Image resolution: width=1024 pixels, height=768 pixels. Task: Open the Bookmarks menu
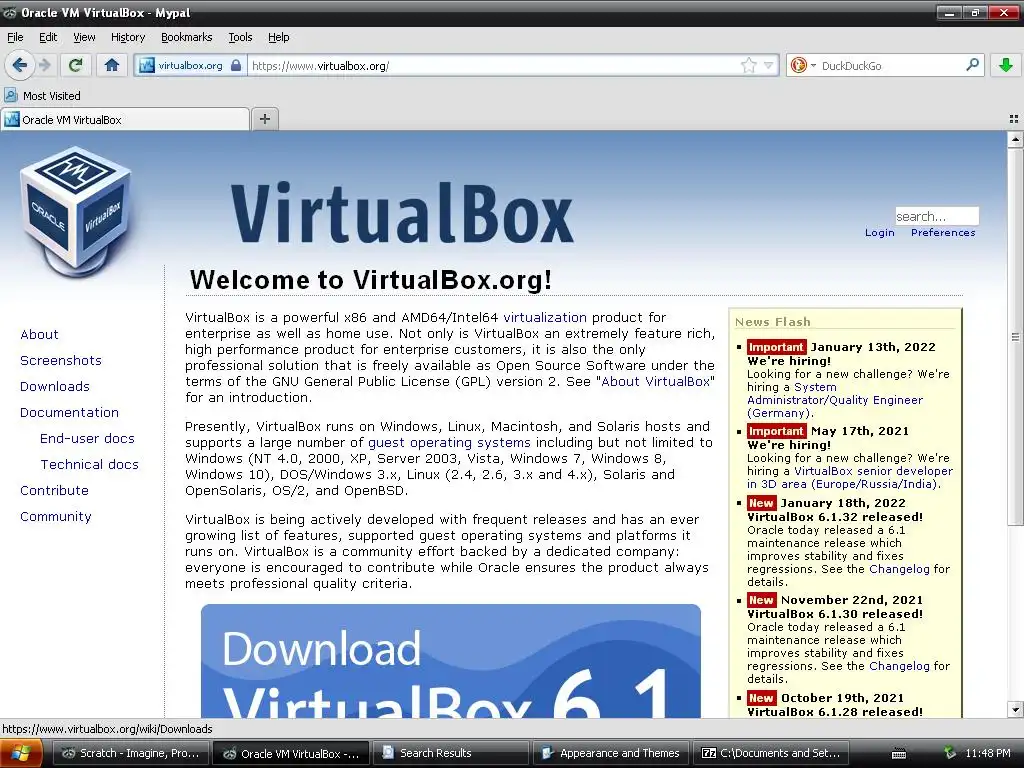pos(187,37)
